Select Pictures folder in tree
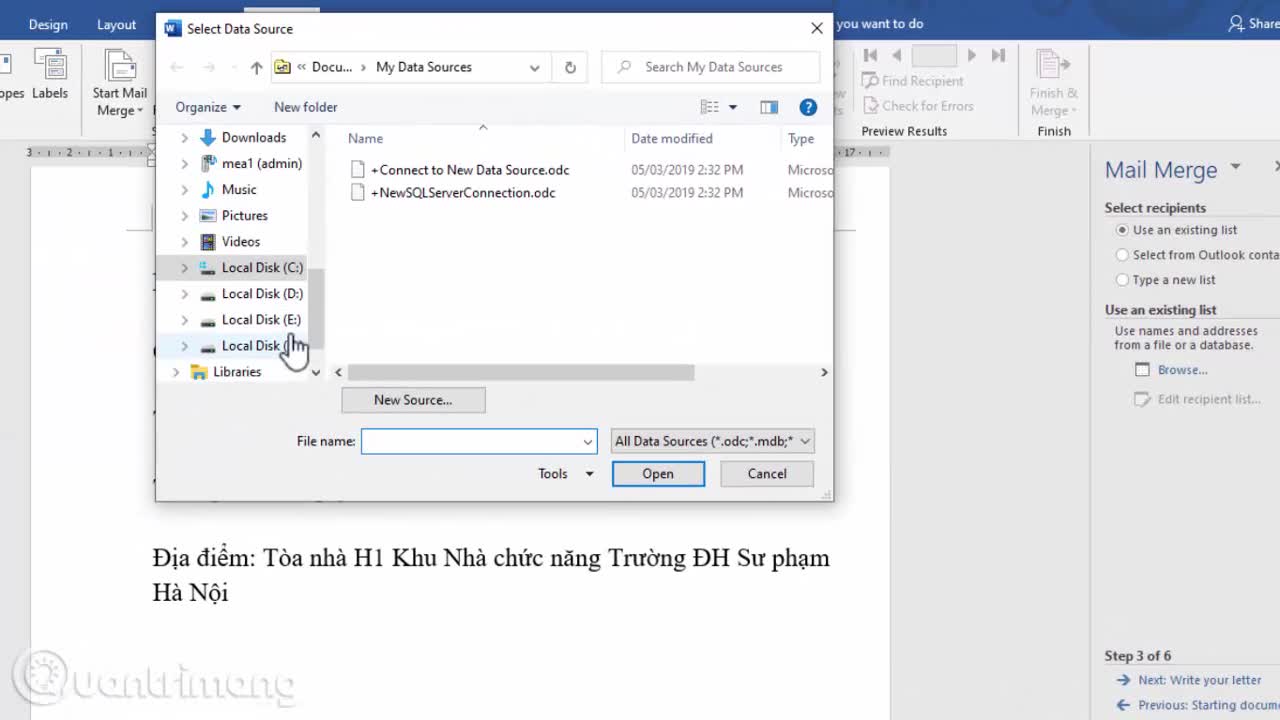Screen dimensions: 1280x720 [244, 215]
